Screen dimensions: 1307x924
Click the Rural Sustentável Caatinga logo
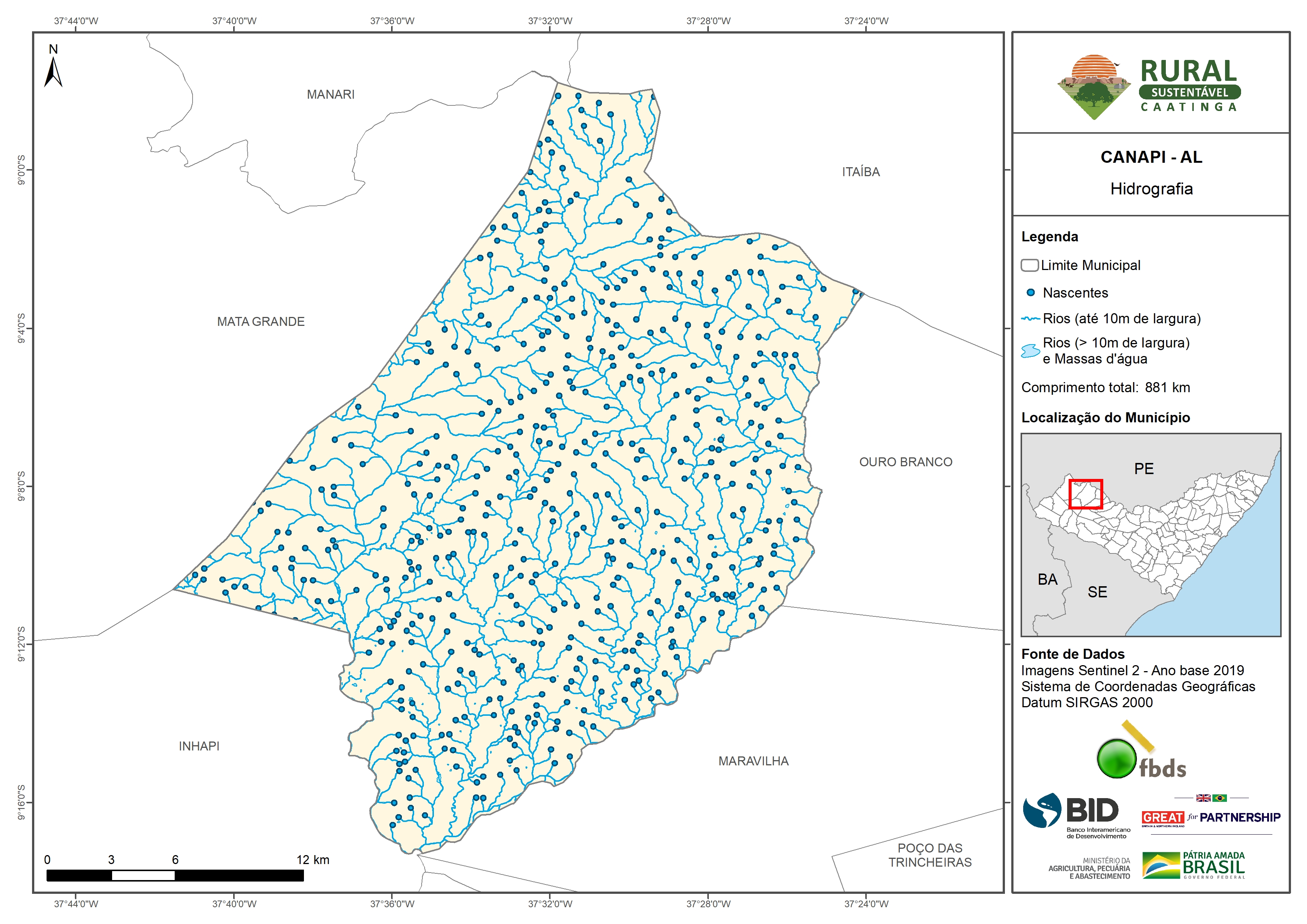(1149, 86)
